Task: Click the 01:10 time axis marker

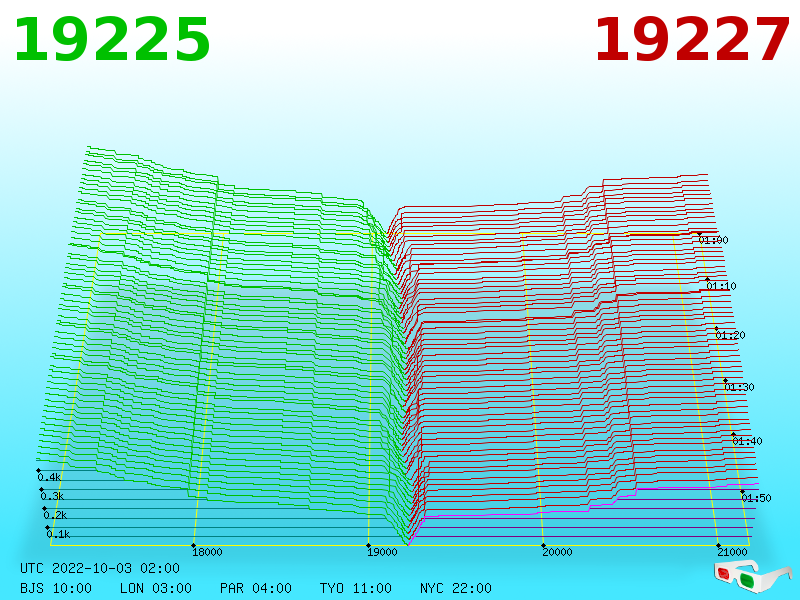Action: pyautogui.click(x=721, y=286)
